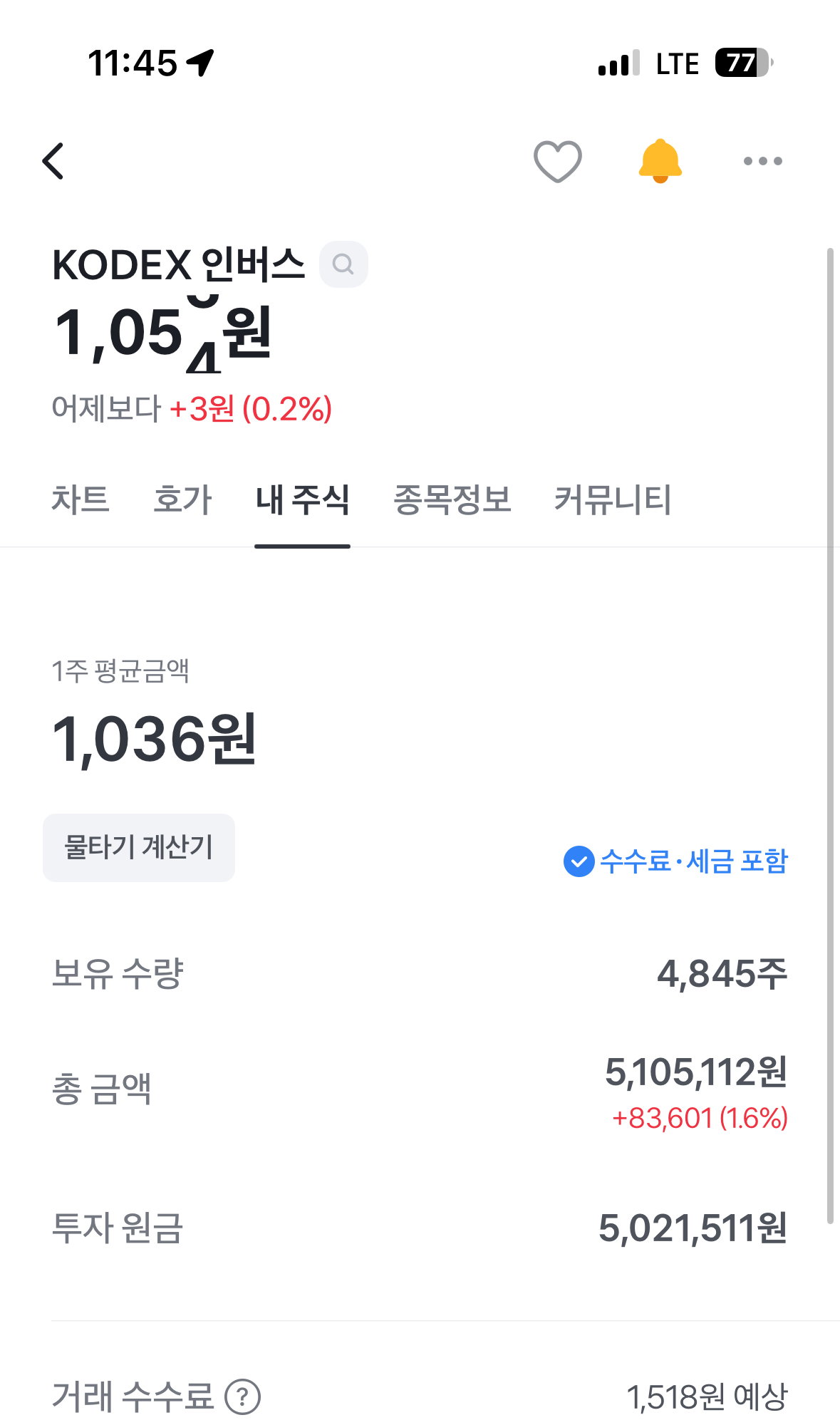Tap the KODEX 인버스 stock name title

(179, 265)
